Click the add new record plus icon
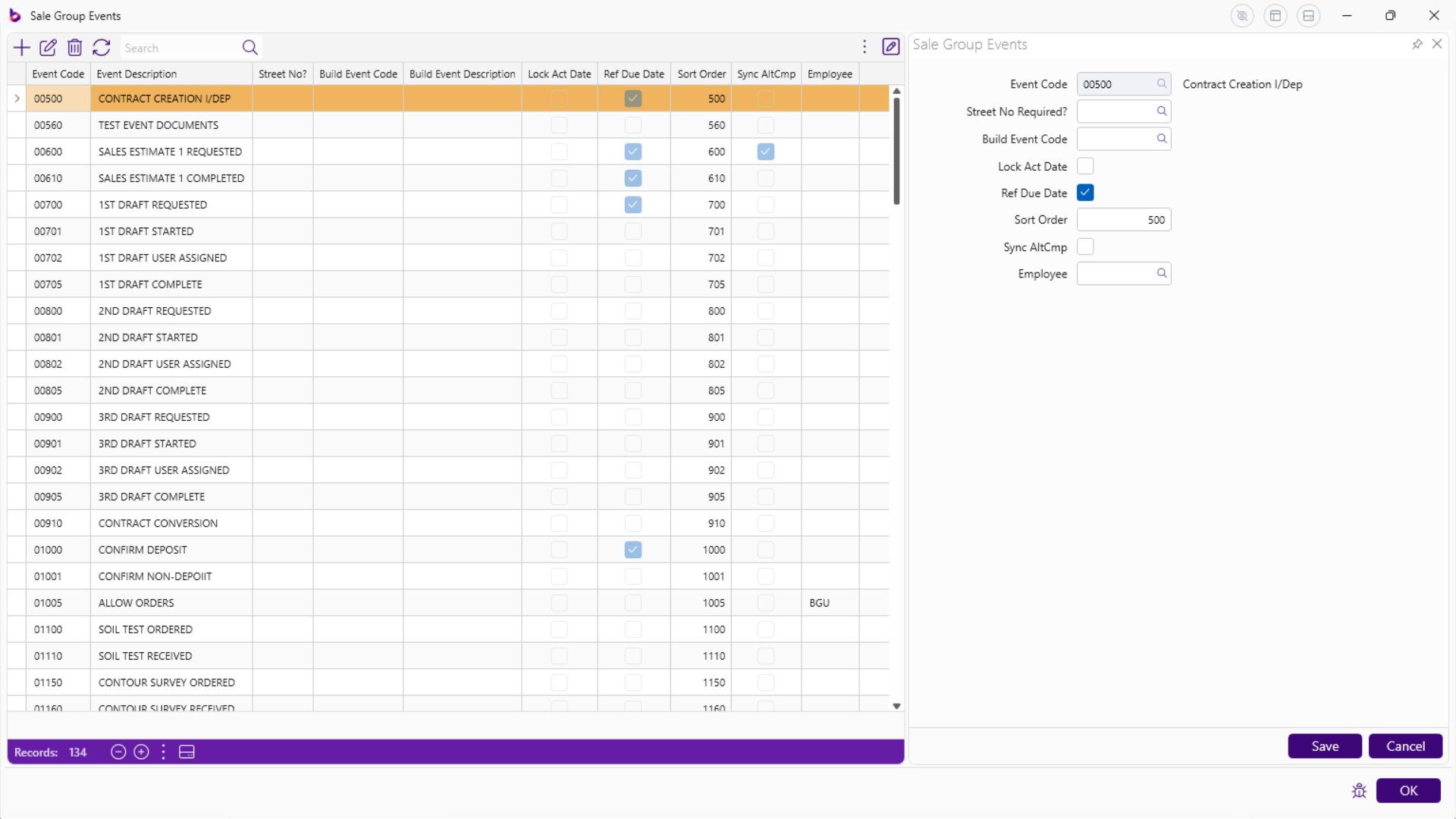This screenshot has width=1456, height=819. (x=21, y=48)
